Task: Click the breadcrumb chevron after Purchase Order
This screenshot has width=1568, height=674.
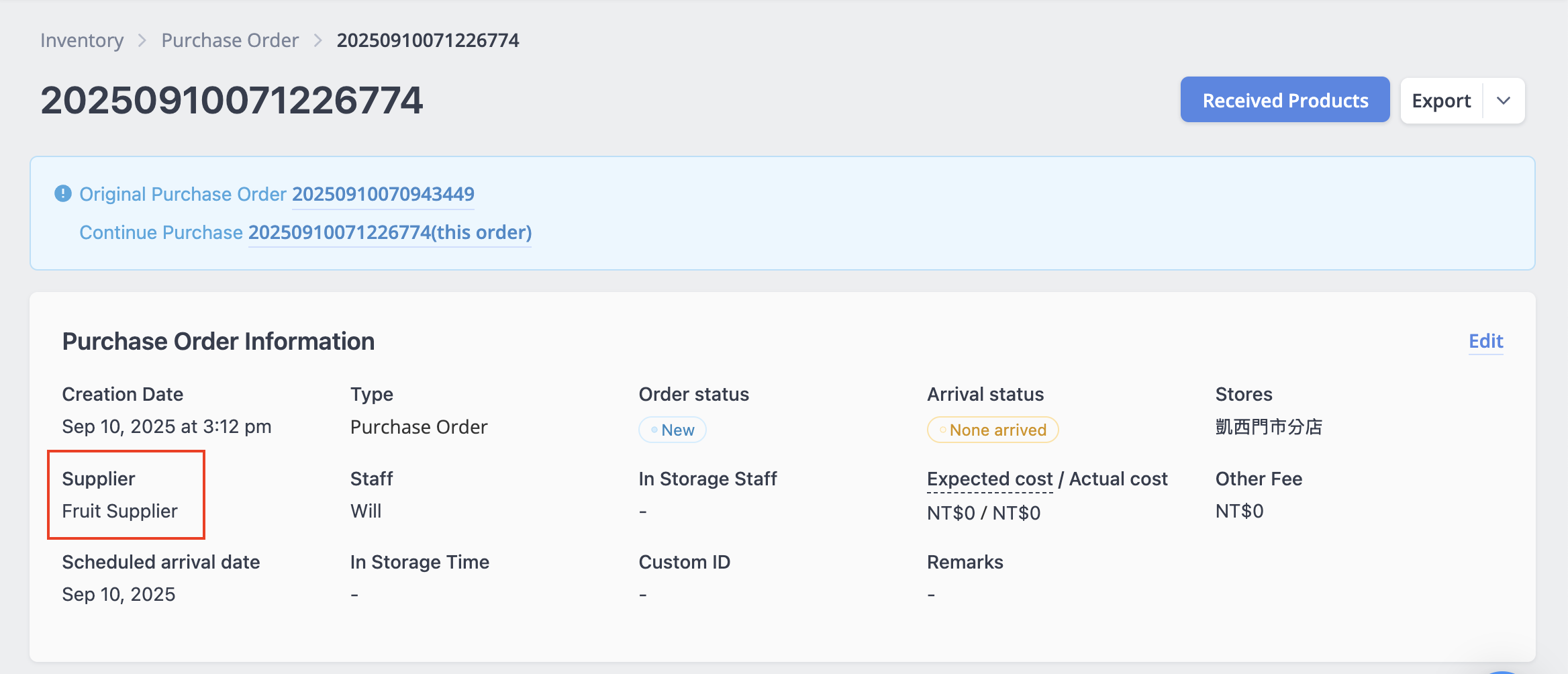Action: (x=318, y=40)
